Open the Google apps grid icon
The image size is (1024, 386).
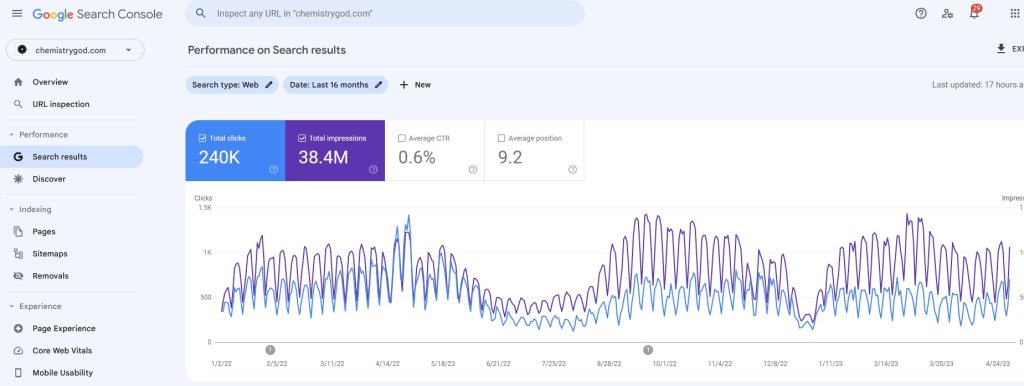[1015, 13]
